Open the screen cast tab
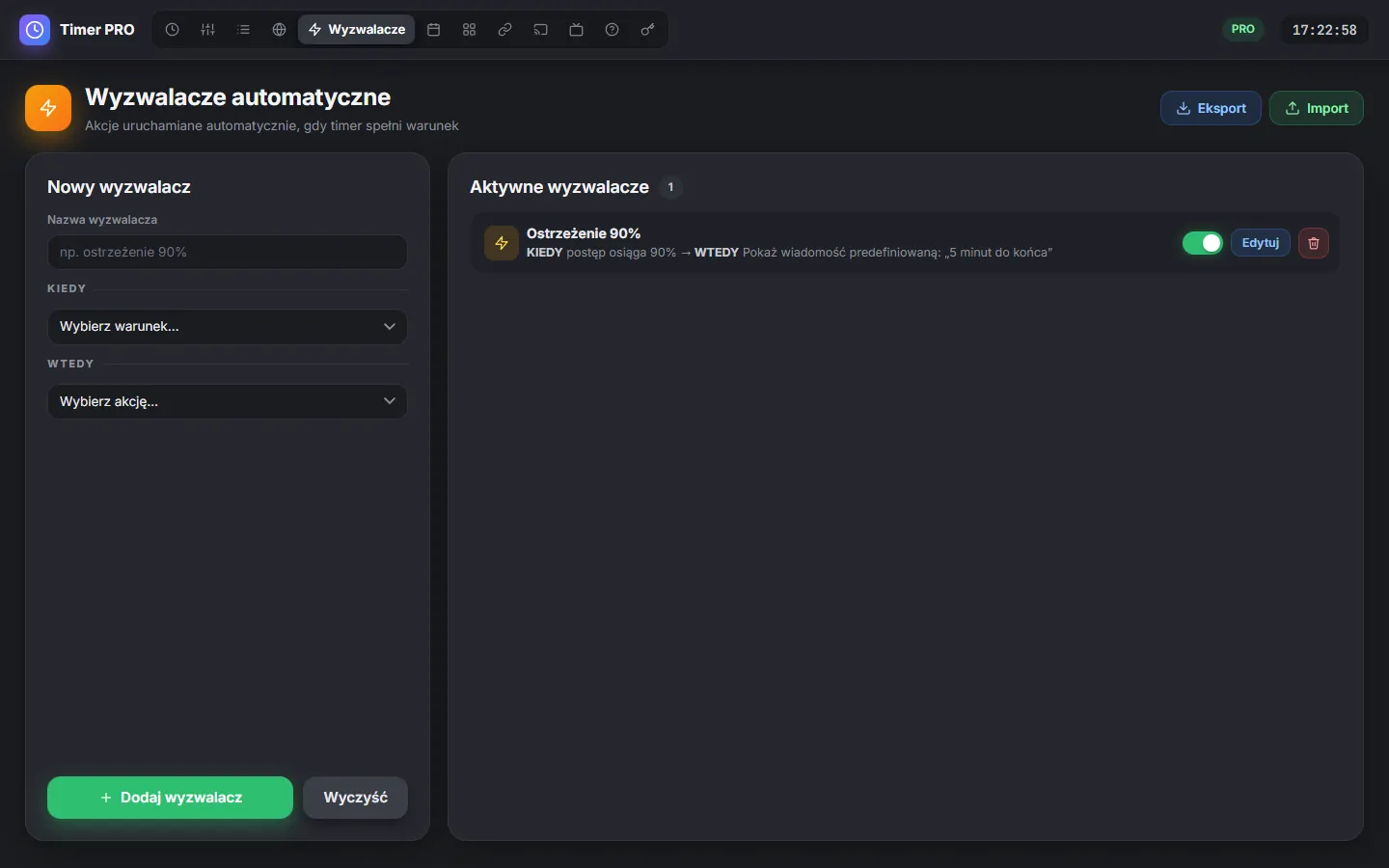1389x868 pixels. pos(540,30)
